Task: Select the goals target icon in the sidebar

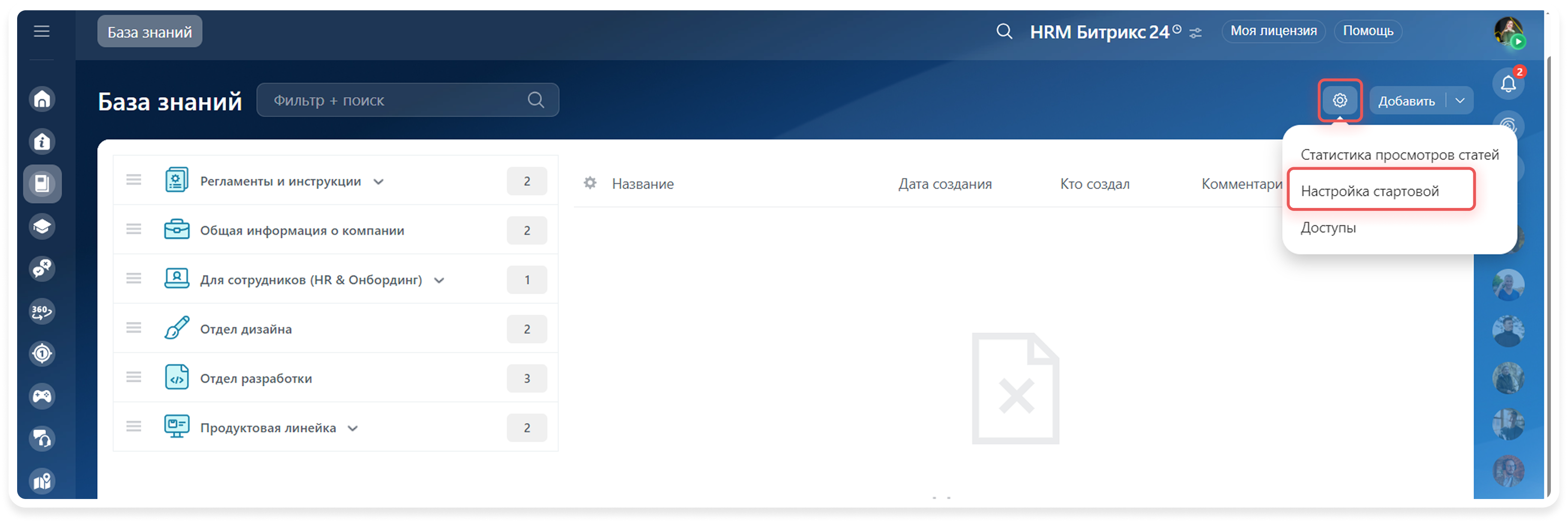Action: pos(42,354)
